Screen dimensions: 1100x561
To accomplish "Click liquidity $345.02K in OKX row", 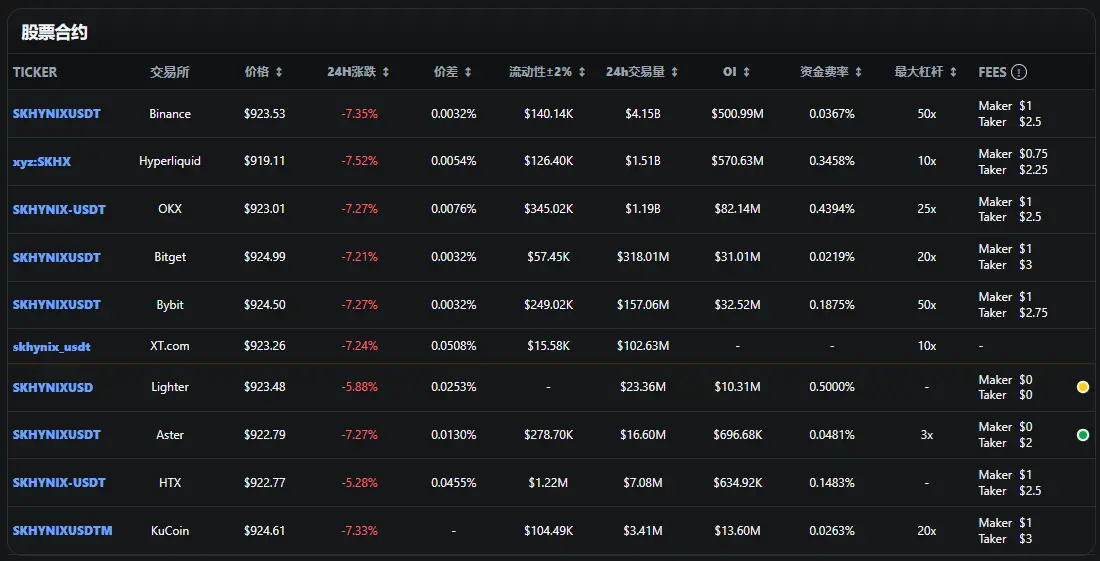I will (x=549, y=209).
